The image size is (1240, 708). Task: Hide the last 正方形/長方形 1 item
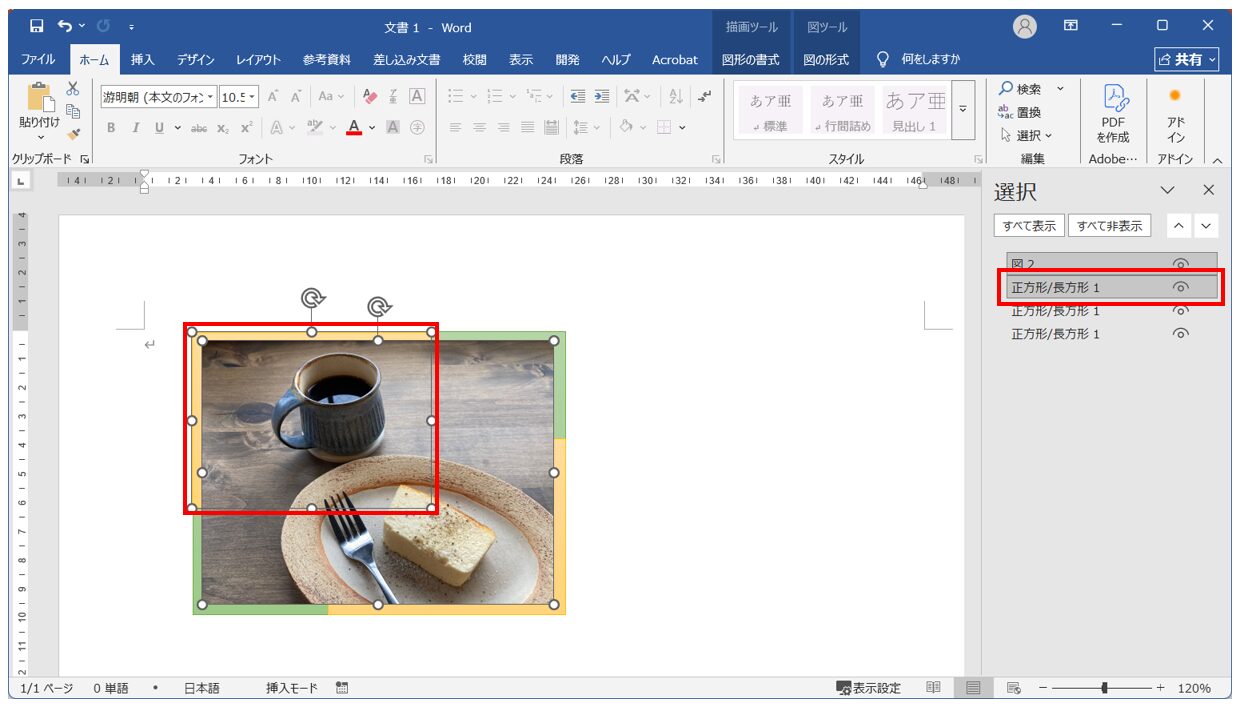pyautogui.click(x=1180, y=334)
